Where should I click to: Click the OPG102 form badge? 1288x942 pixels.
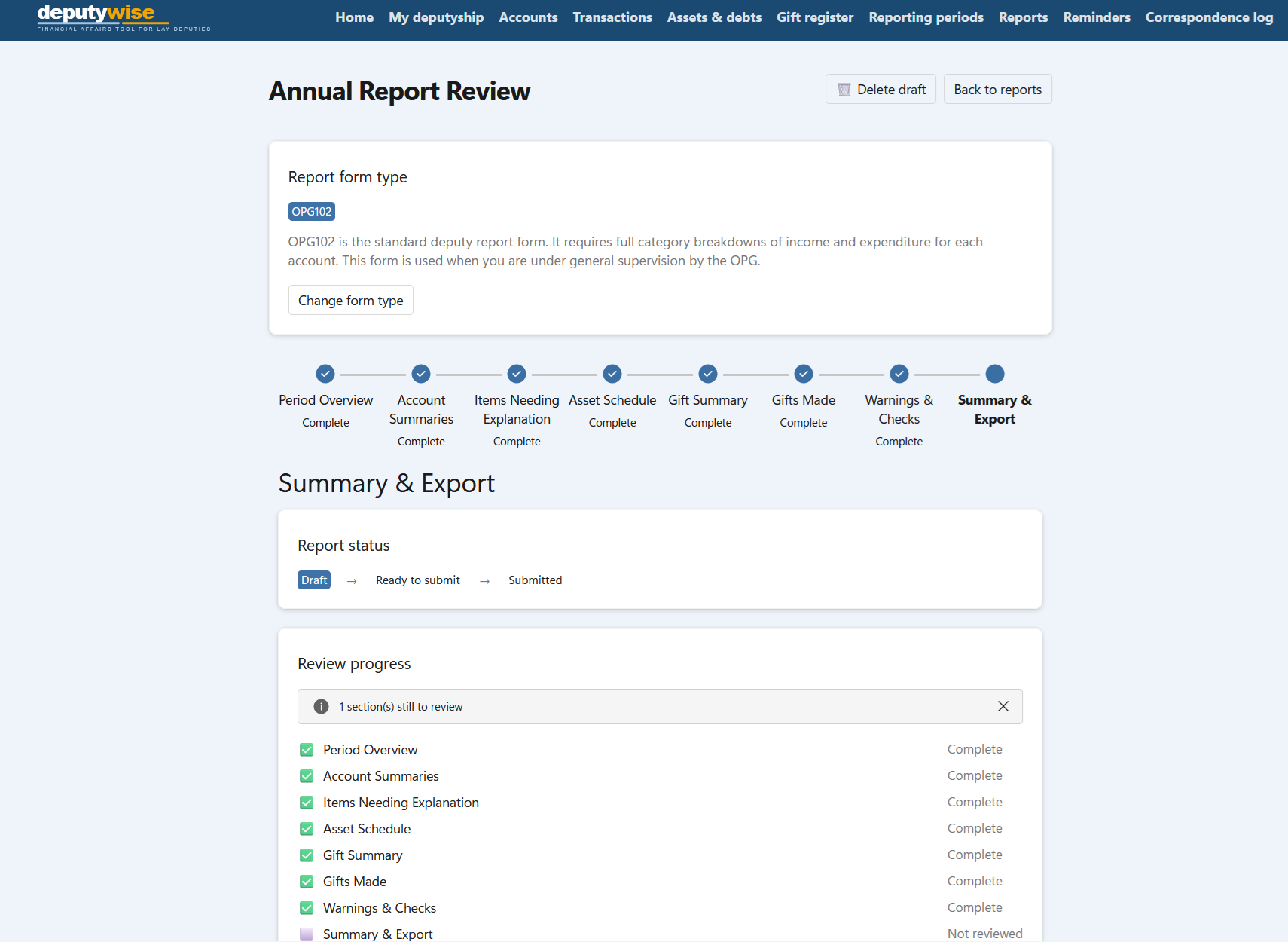pyautogui.click(x=311, y=211)
